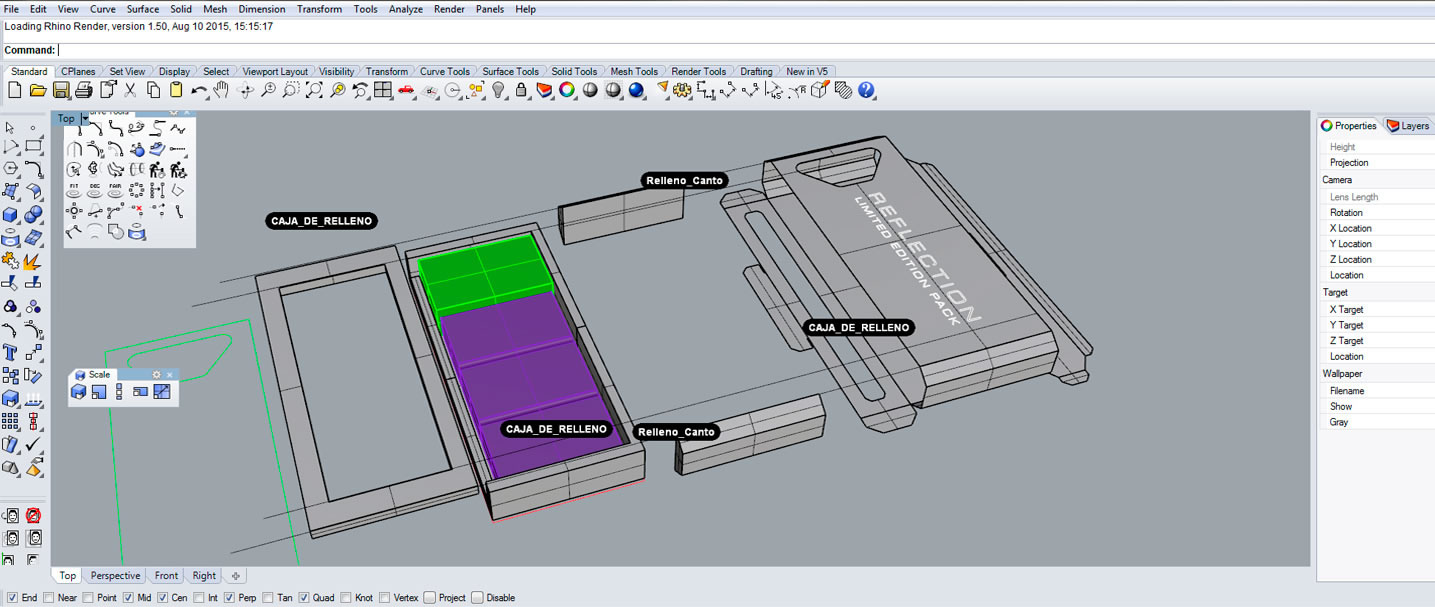Click the render color wheel icon

567,90
